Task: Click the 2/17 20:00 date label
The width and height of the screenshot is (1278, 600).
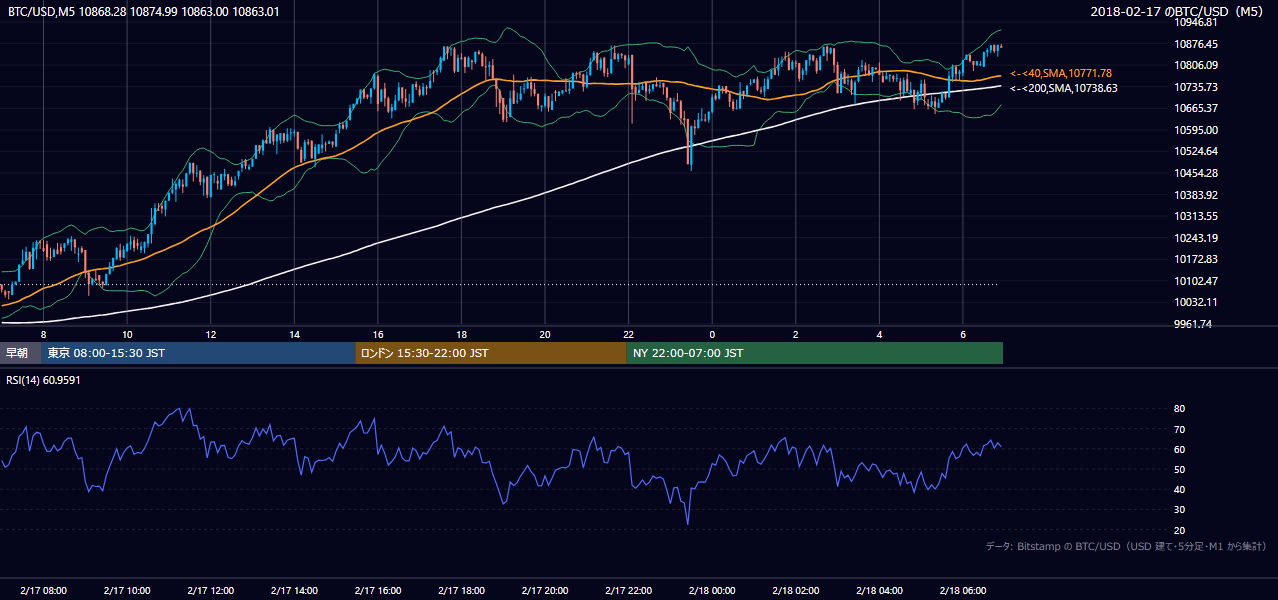Action: click(x=544, y=590)
